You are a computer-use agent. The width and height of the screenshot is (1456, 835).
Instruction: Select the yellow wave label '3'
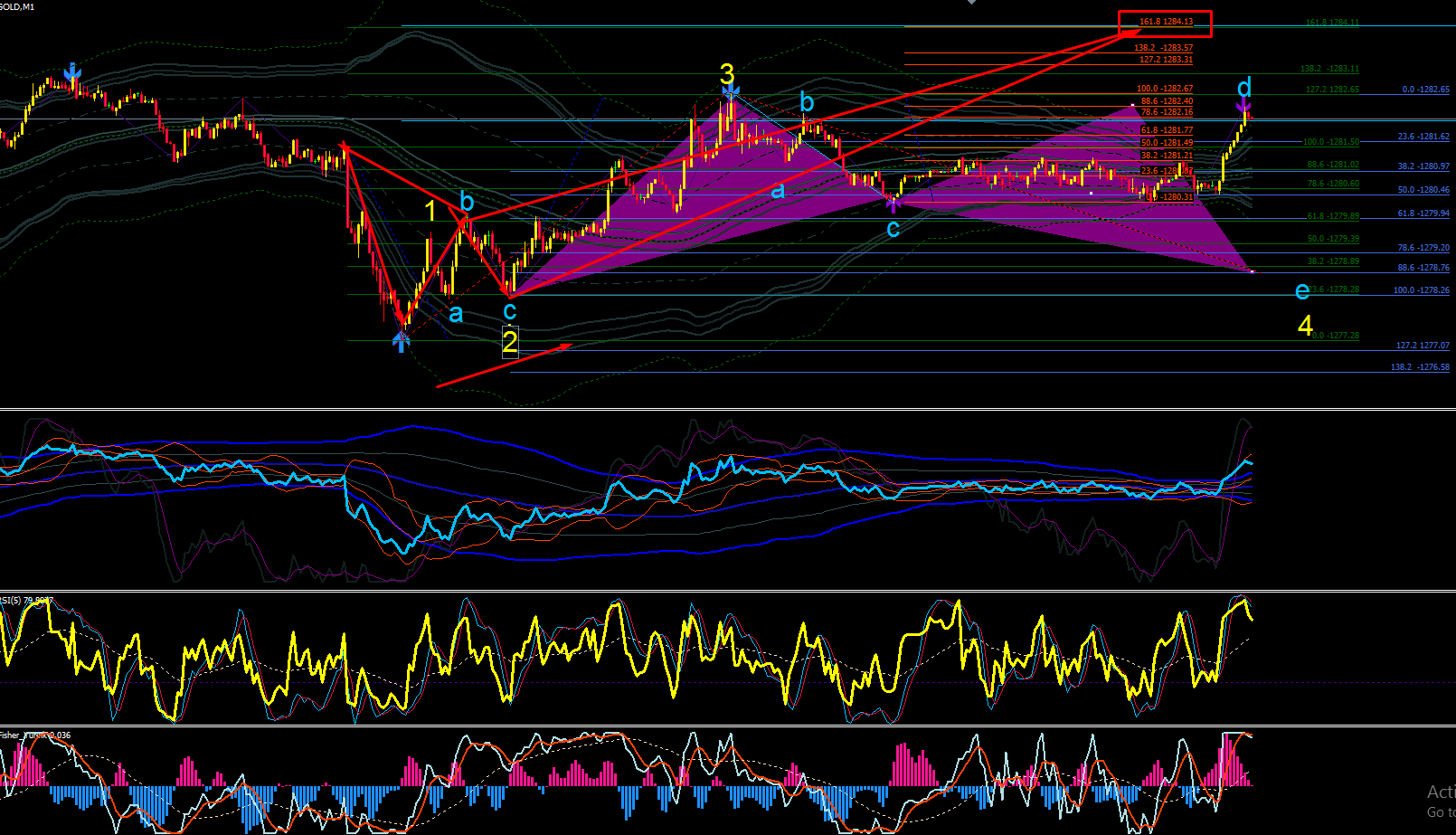tap(727, 73)
